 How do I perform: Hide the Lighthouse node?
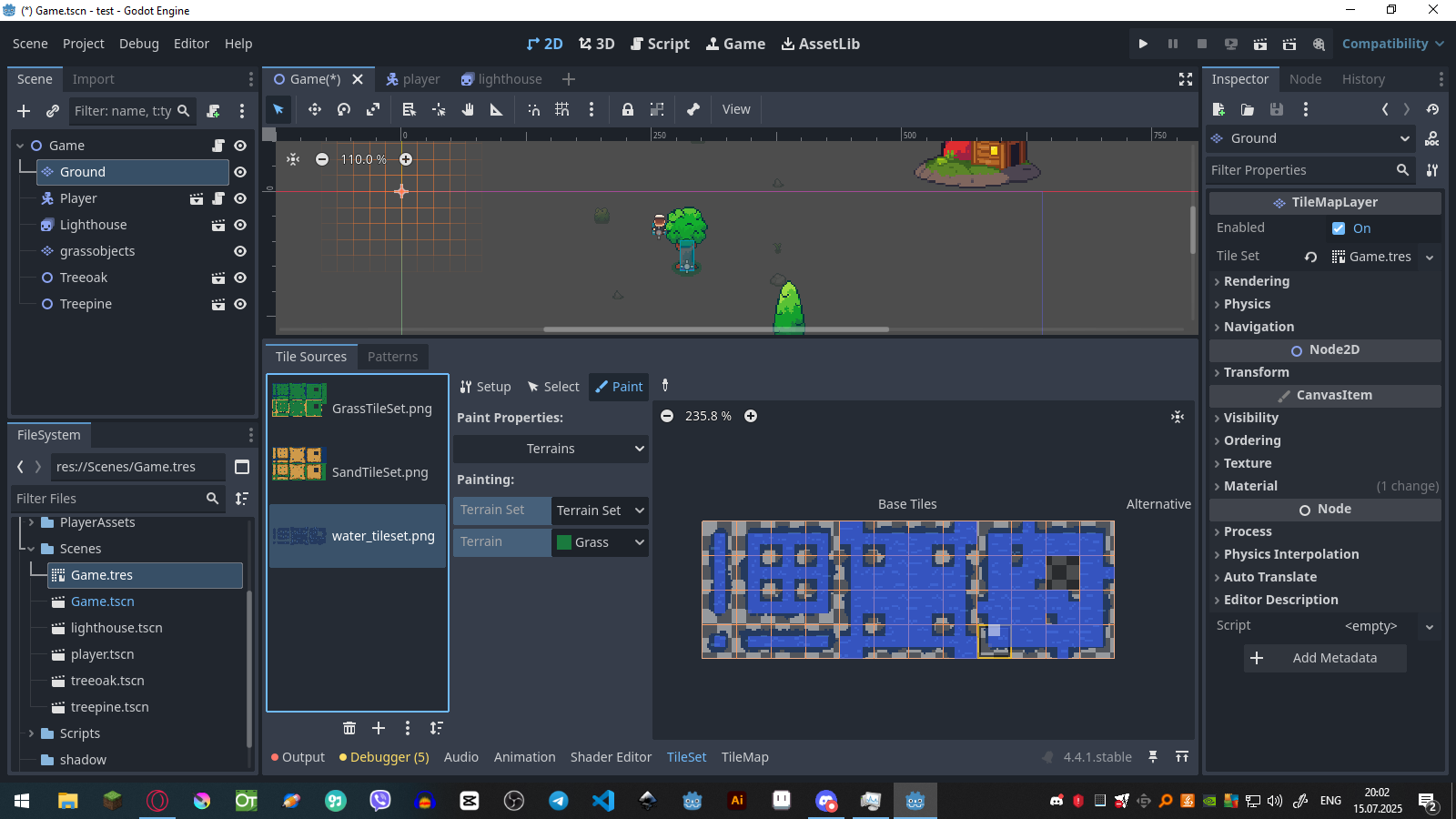[239, 224]
